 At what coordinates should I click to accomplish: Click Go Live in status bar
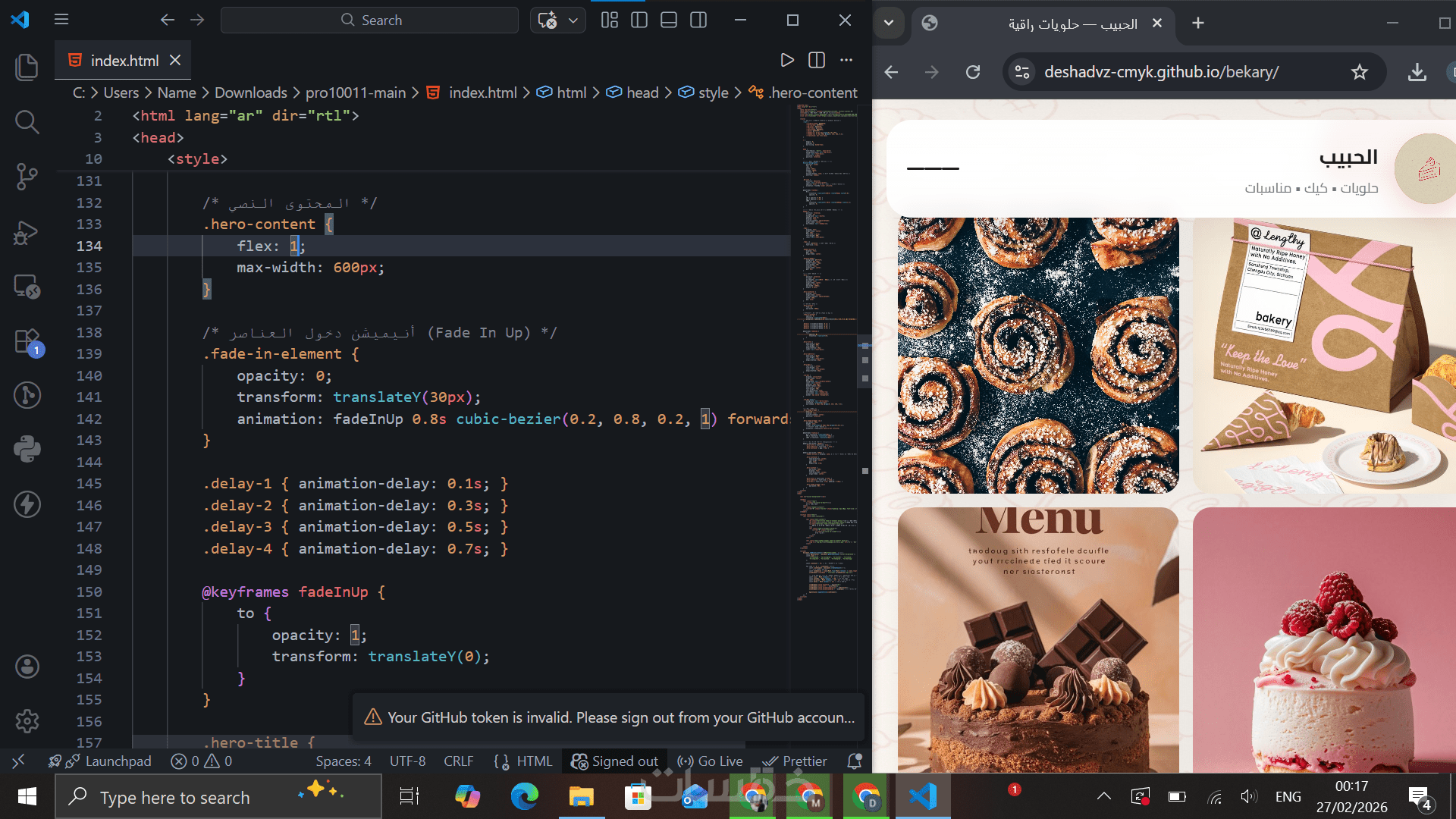[x=711, y=761]
